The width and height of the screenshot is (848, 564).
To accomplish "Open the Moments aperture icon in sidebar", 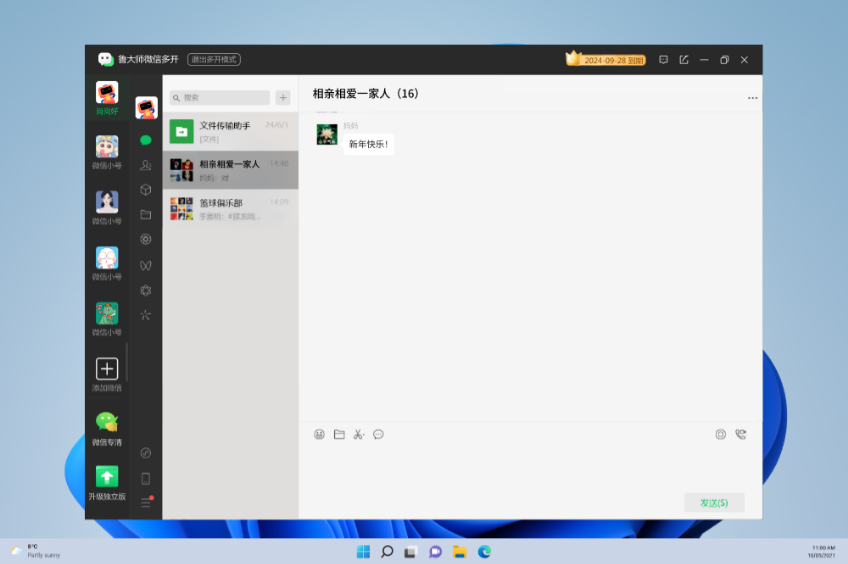I will click(146, 240).
